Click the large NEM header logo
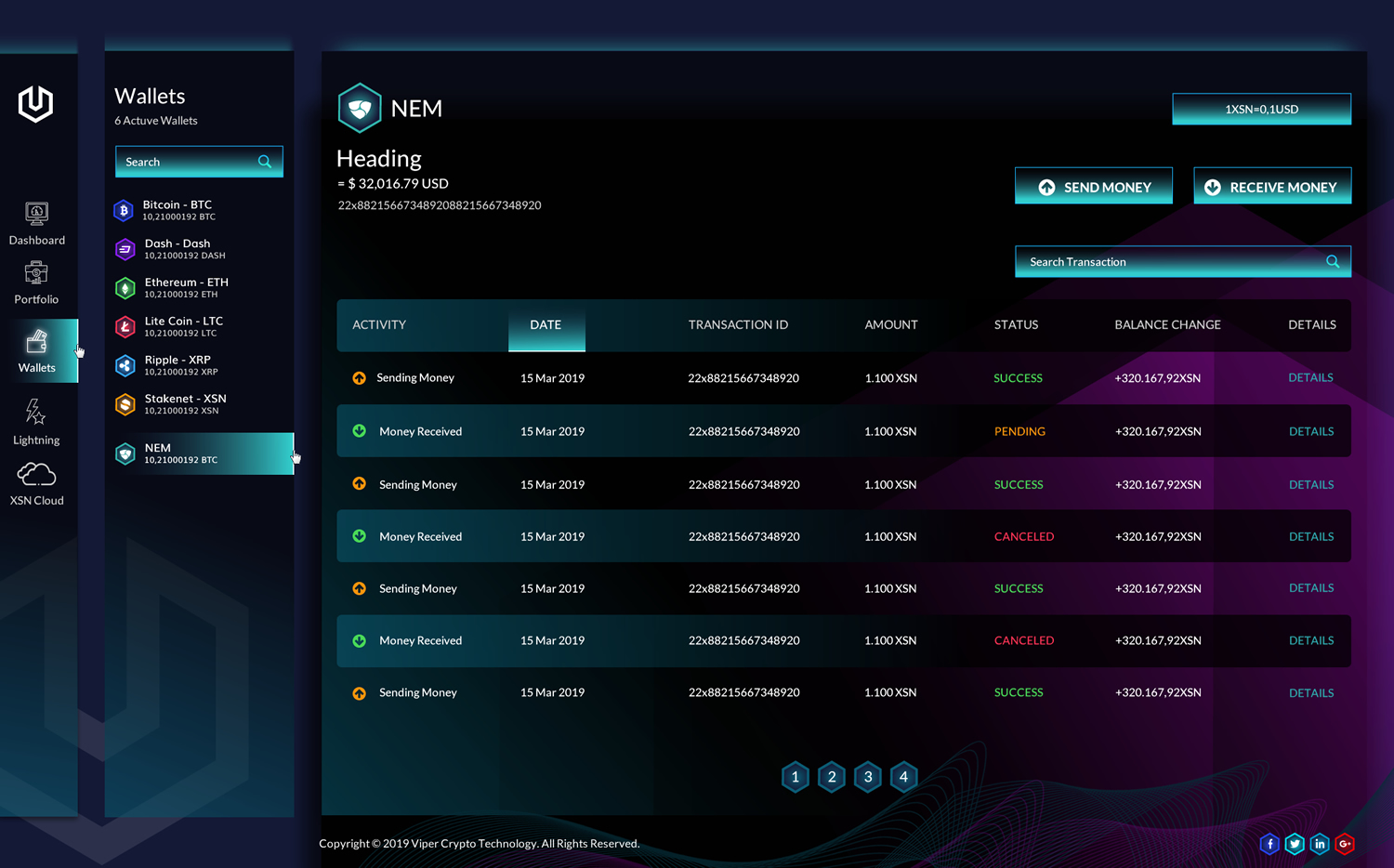This screenshot has height=868, width=1394. [x=360, y=108]
